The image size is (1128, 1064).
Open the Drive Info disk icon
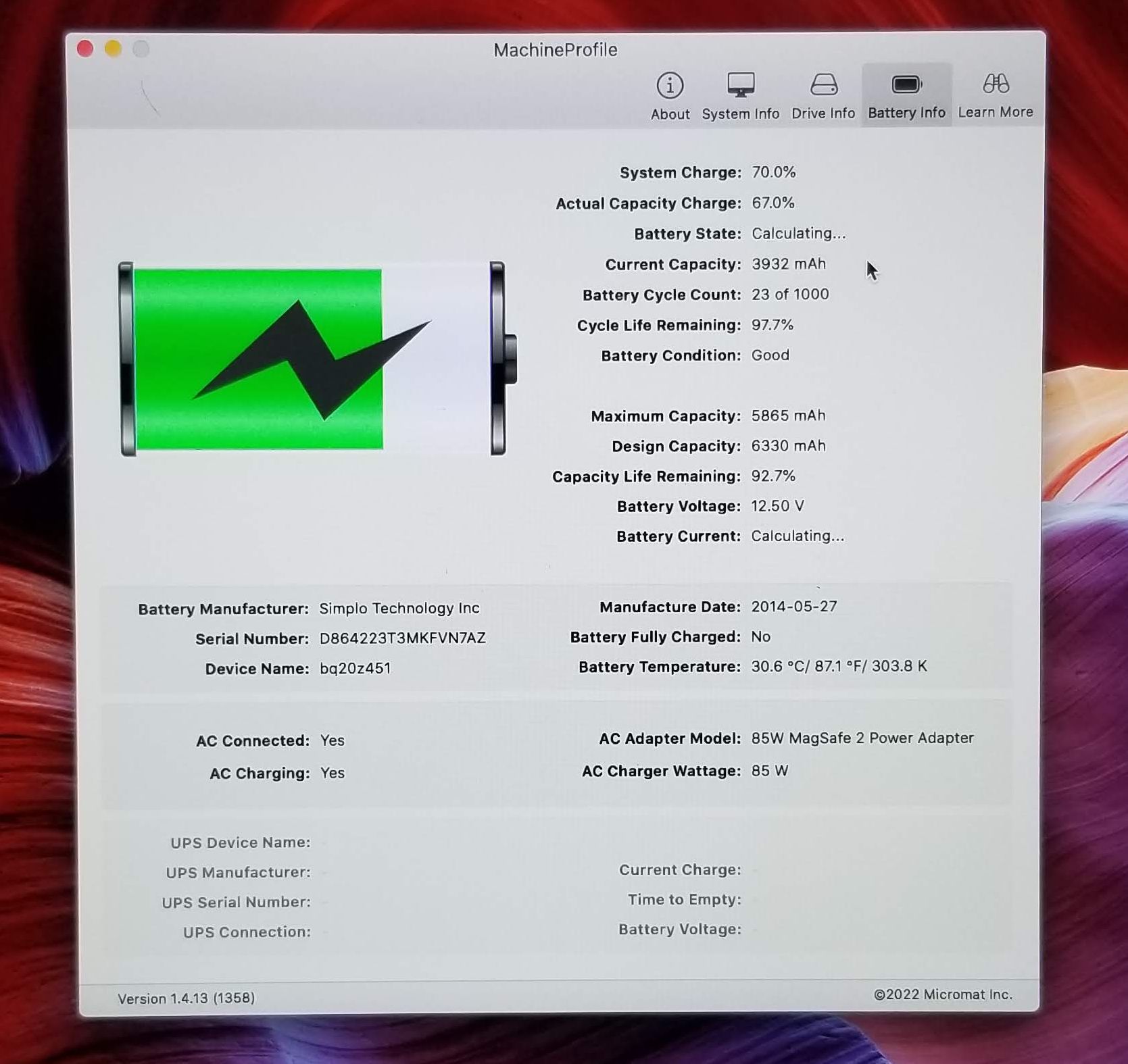tap(823, 86)
